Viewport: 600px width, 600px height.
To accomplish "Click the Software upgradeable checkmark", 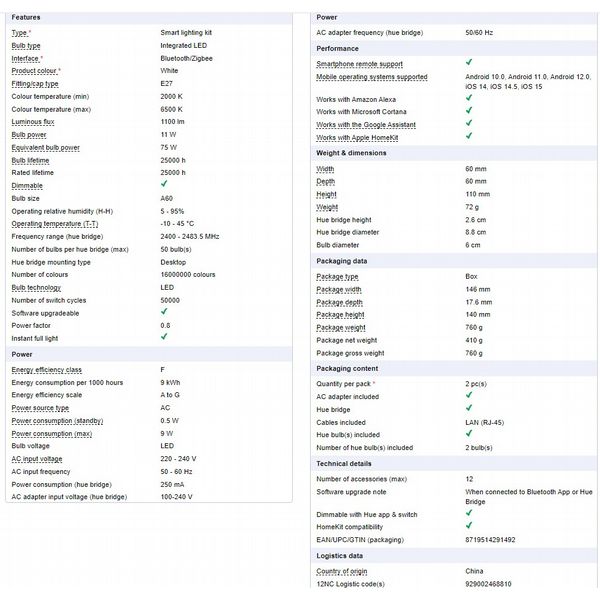I will pyautogui.click(x=164, y=313).
